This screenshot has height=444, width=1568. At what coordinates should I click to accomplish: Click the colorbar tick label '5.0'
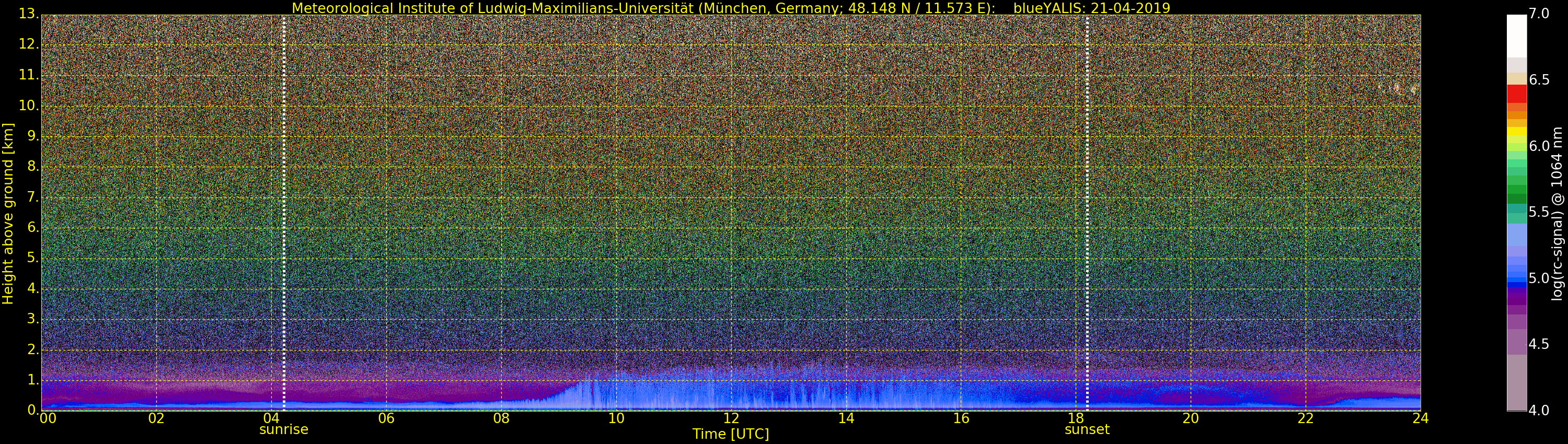pos(1539,278)
